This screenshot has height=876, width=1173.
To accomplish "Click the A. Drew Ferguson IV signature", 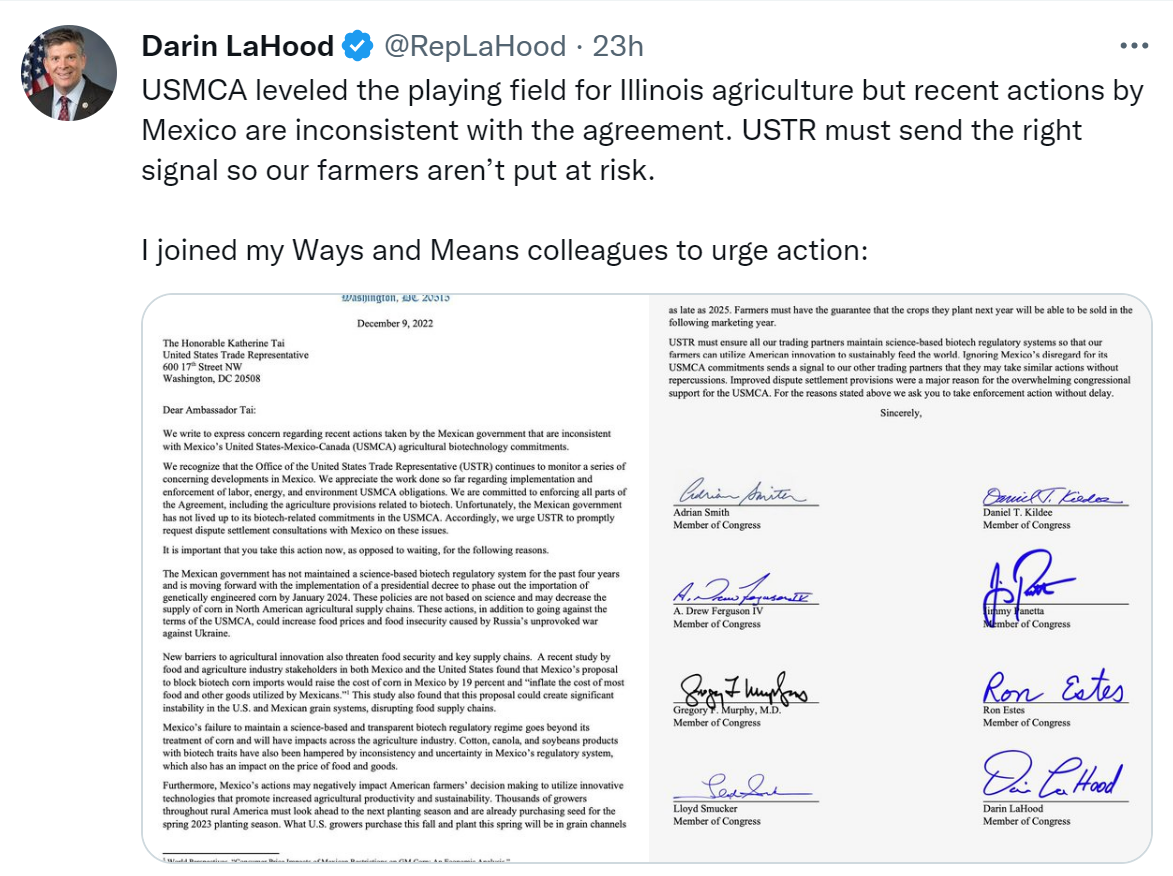I will tap(745, 594).
